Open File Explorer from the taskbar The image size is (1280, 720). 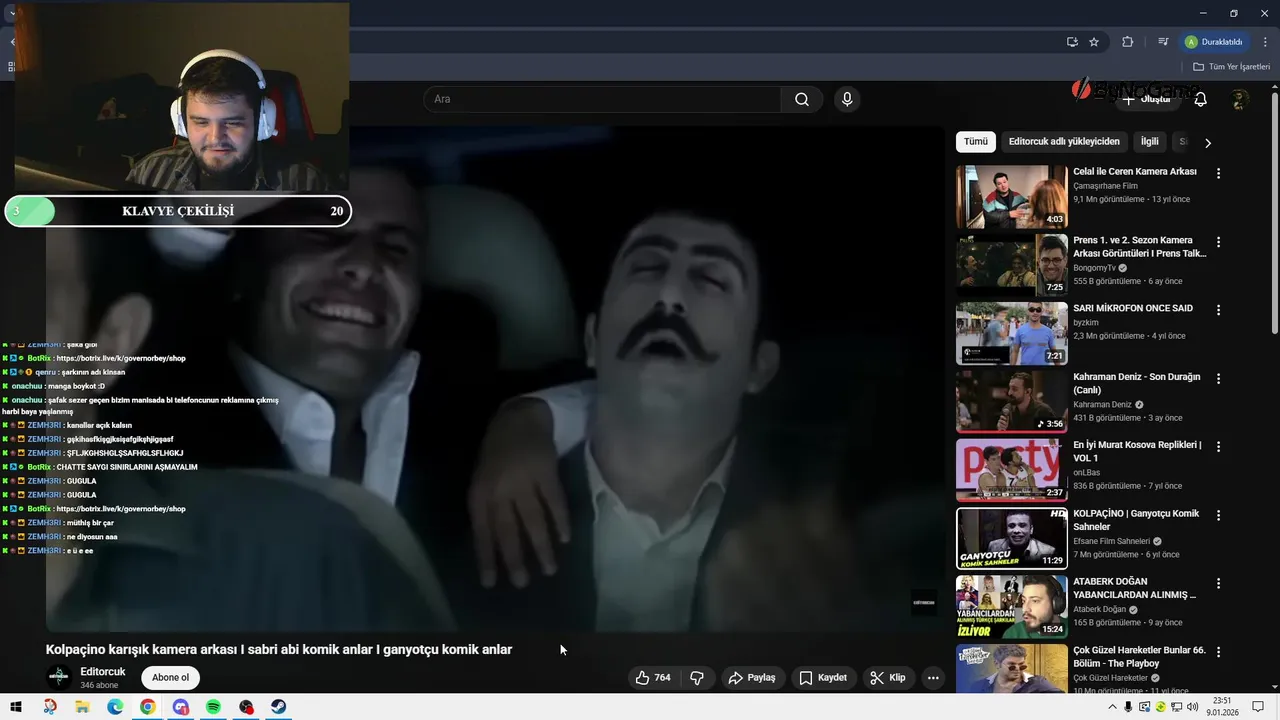82,707
